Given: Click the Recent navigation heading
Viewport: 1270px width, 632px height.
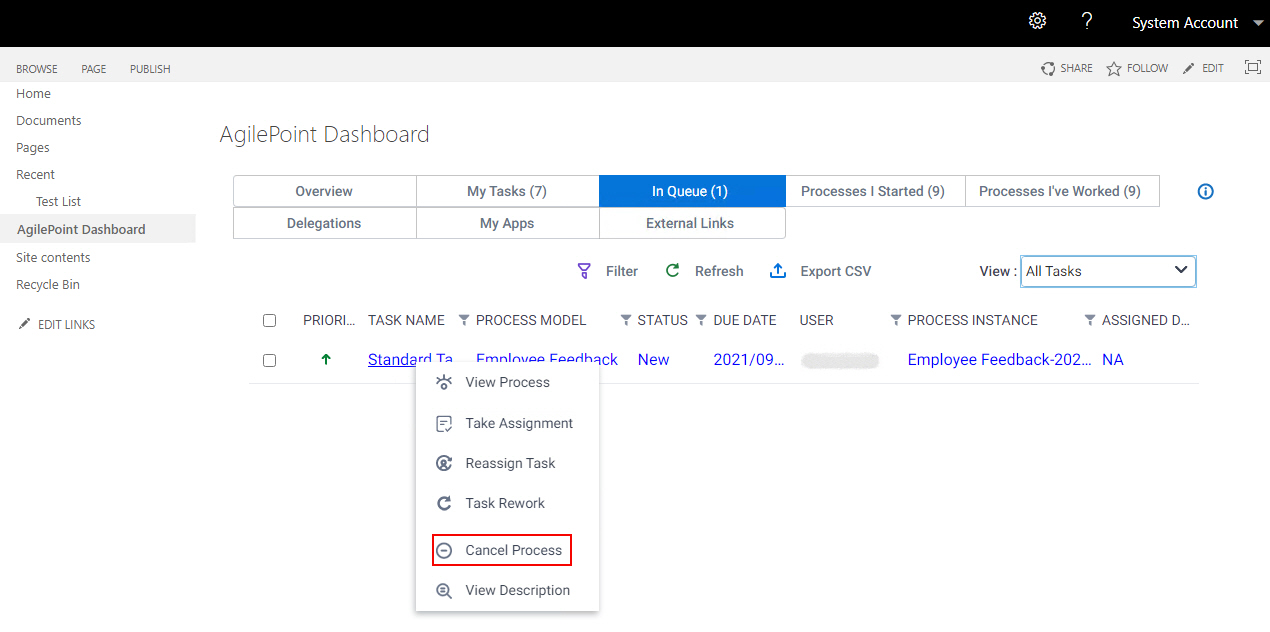Looking at the screenshot, I should click(x=35, y=174).
